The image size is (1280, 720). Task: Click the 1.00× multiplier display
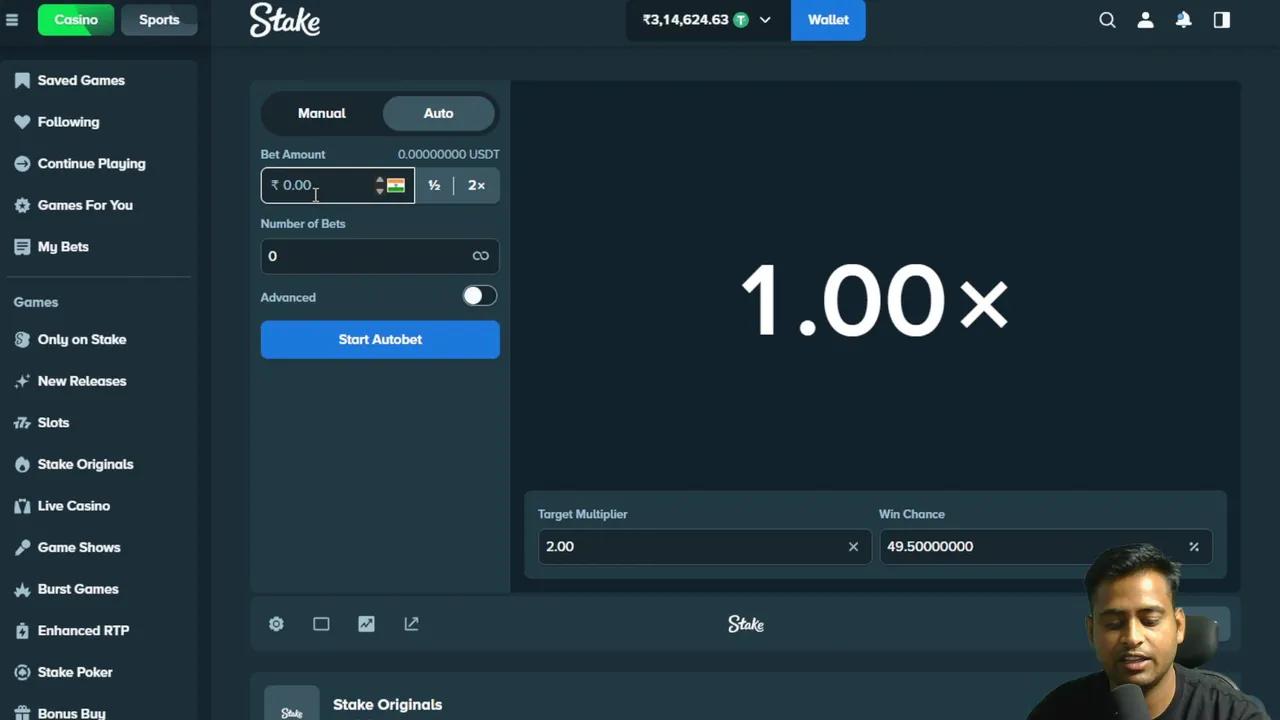click(x=875, y=300)
